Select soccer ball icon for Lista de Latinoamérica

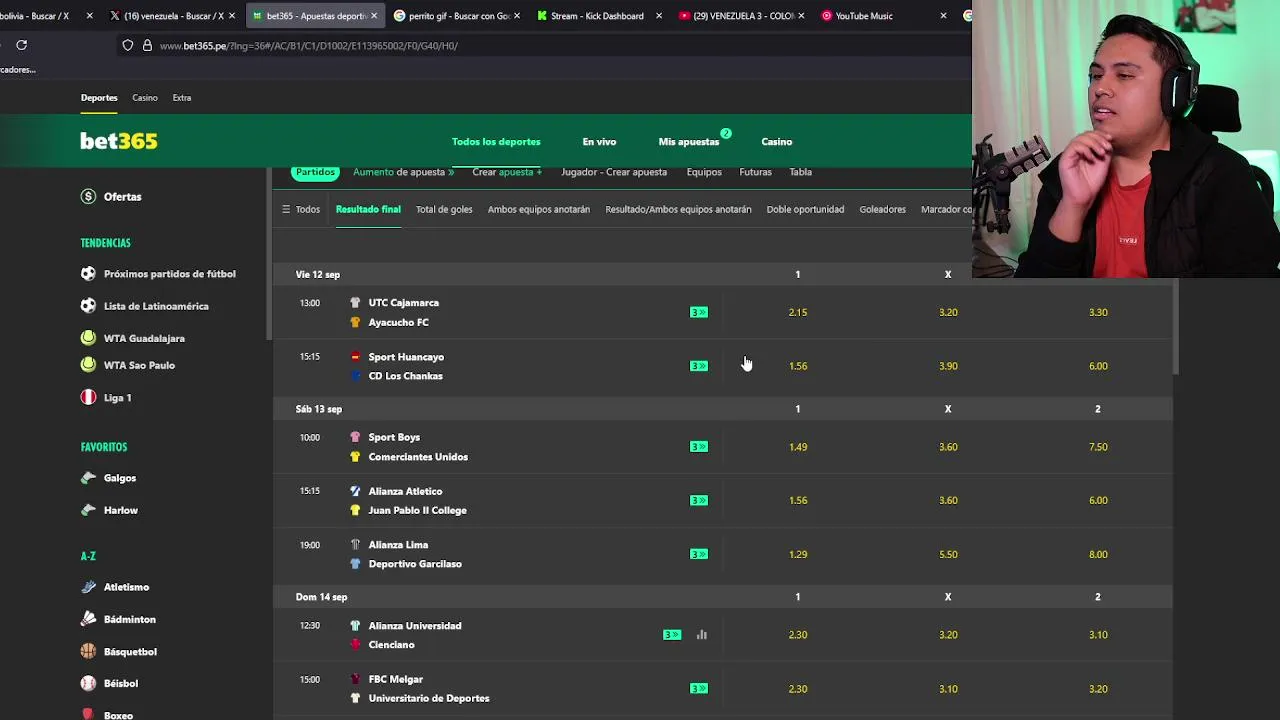[88, 306]
